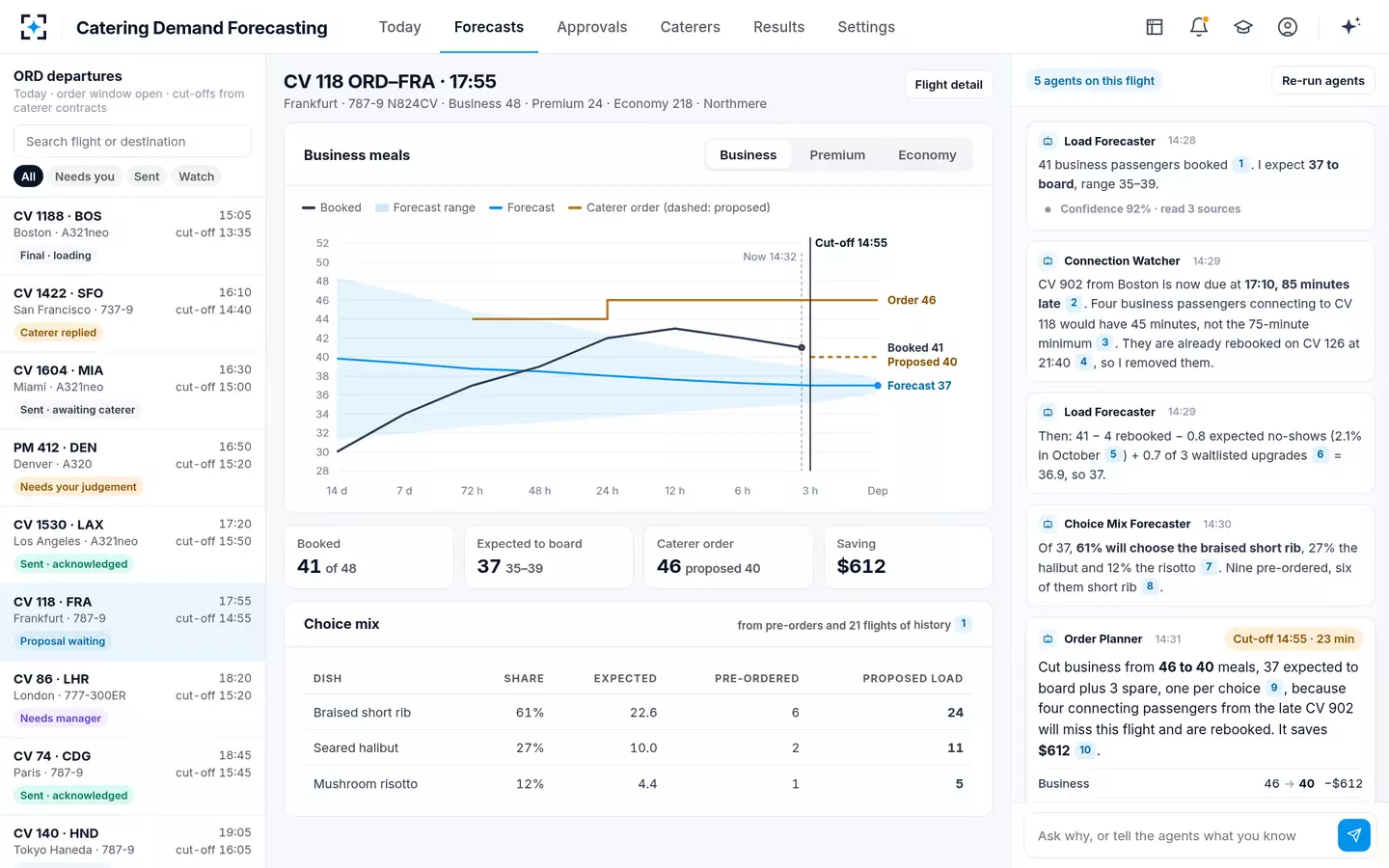Open source citation 5 after 'in October'
The height and width of the screenshot is (868, 1389).
[x=1113, y=454]
